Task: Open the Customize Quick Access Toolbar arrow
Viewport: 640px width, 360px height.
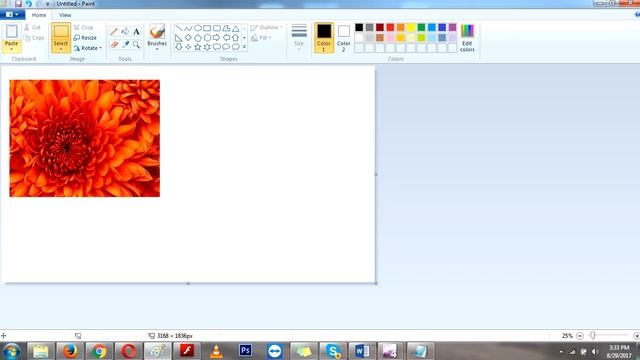Action: (x=48, y=4)
